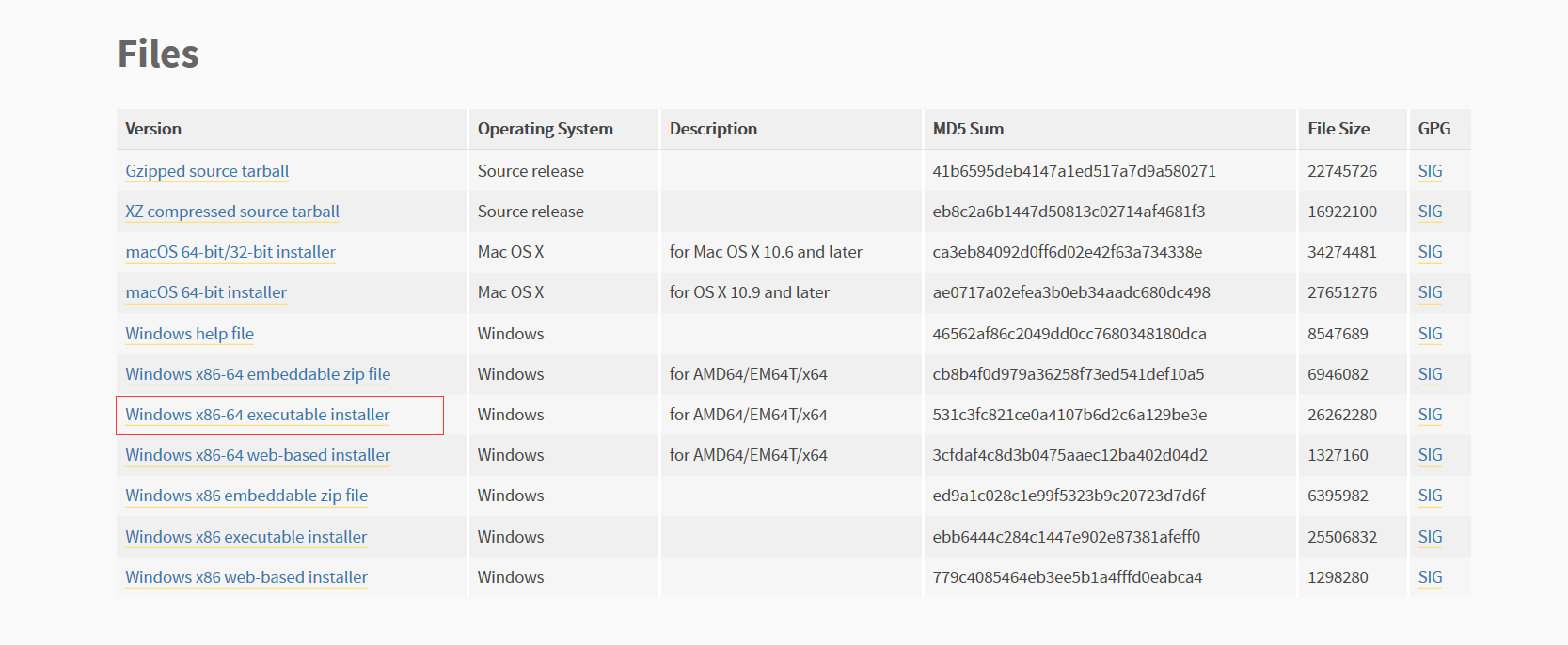
Task: Select 'Source release' in Gzipped tarball row
Action: tap(531, 171)
